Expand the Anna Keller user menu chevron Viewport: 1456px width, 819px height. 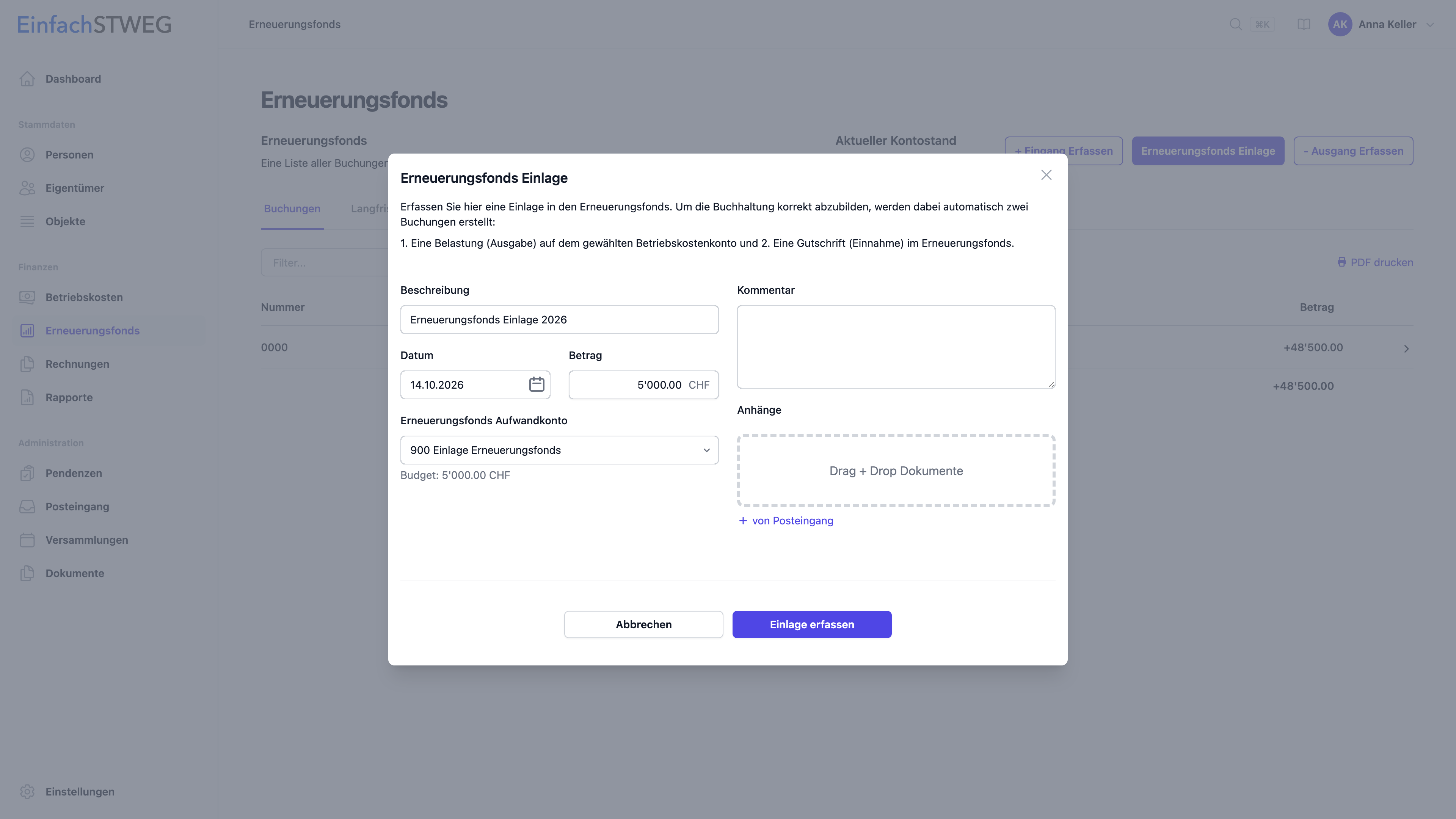tap(1430, 25)
